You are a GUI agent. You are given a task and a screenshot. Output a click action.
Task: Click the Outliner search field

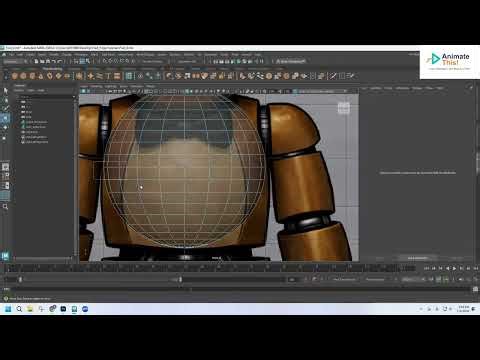(46, 96)
